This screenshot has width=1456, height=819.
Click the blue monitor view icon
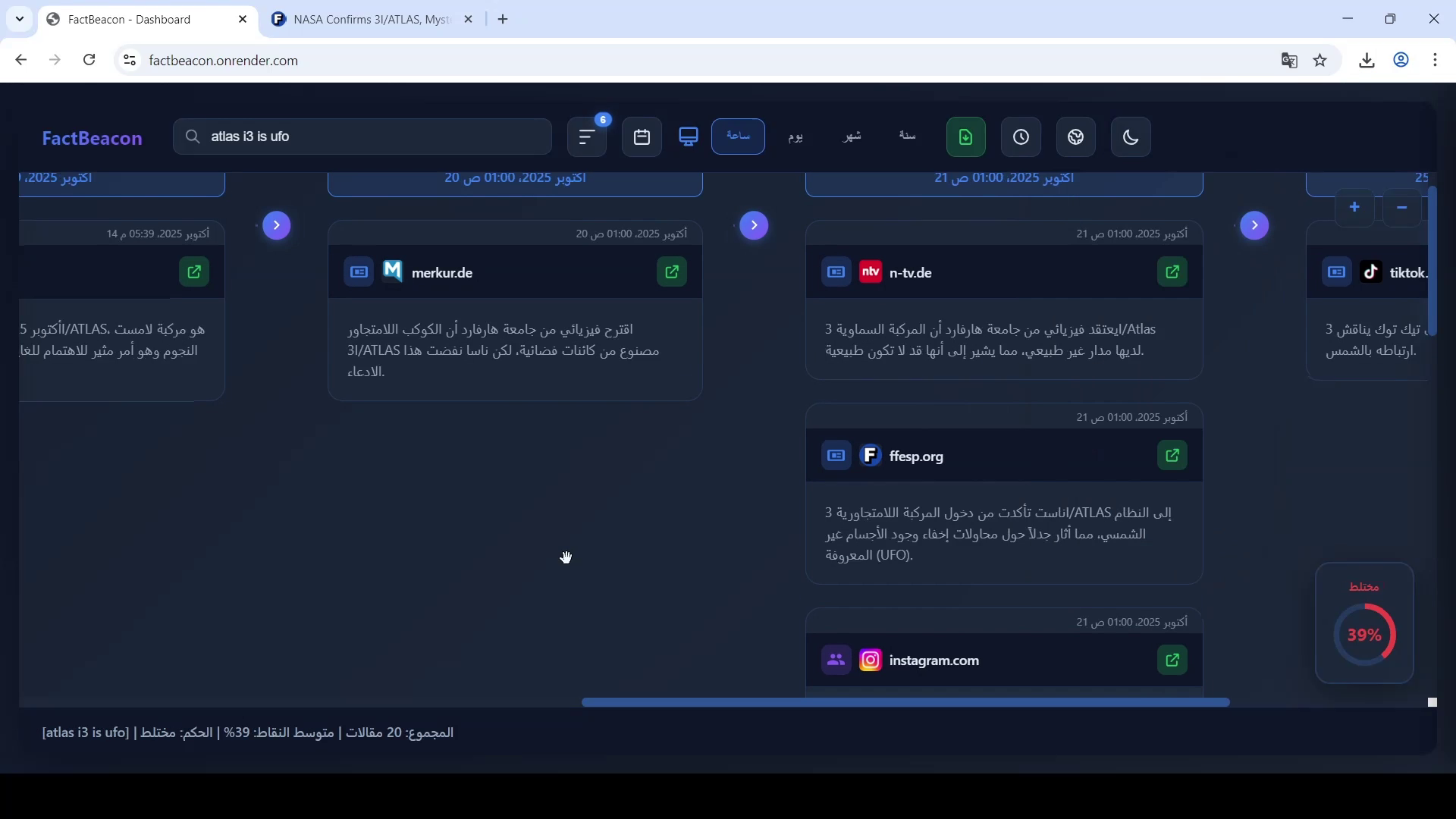689,137
